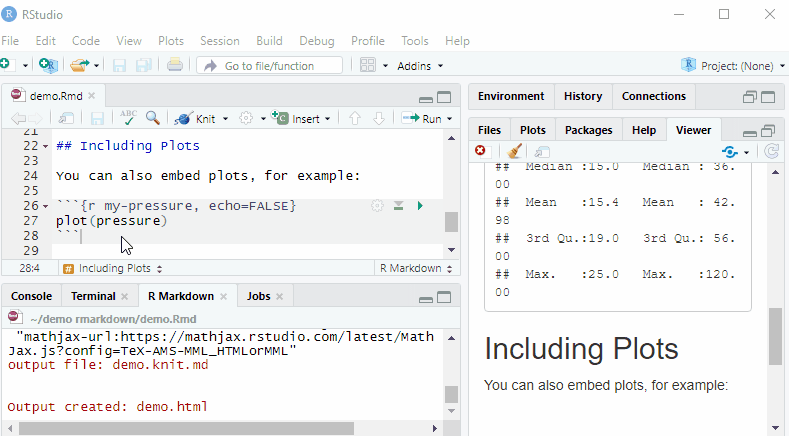The height and width of the screenshot is (436, 789).
Task: Open an existing file folder icon
Action: click(80, 65)
